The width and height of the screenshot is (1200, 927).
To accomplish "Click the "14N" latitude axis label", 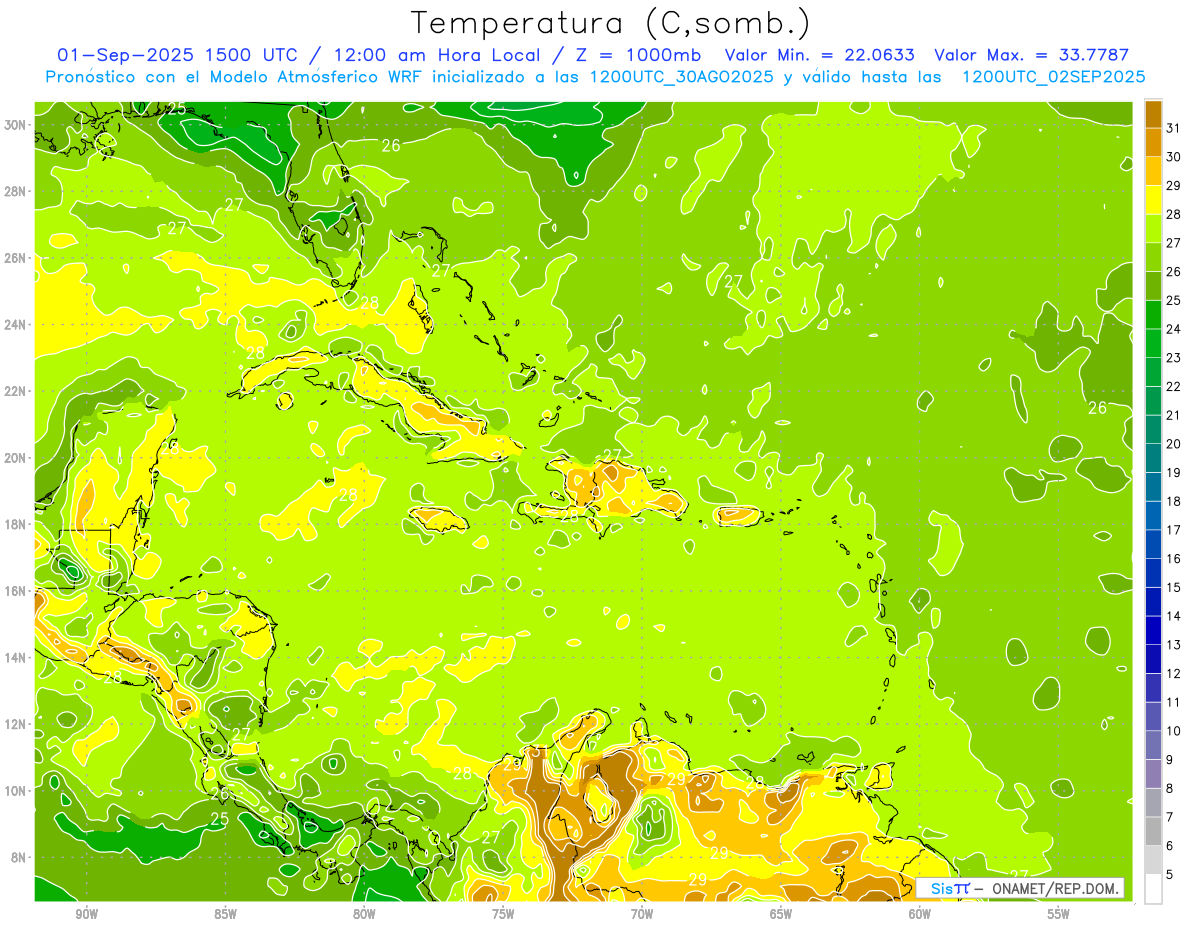I will [x=16, y=657].
